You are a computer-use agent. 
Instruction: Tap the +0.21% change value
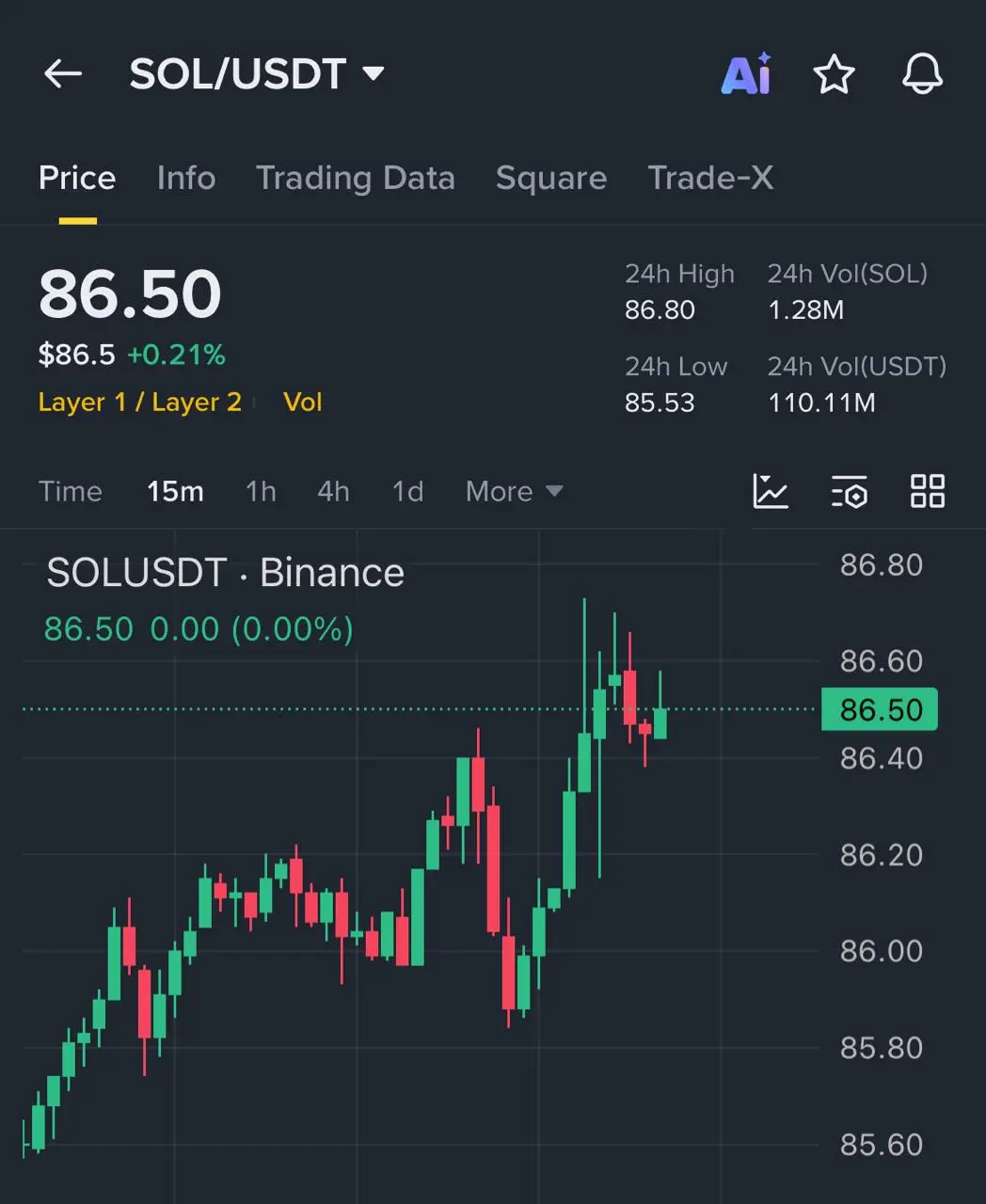point(176,355)
